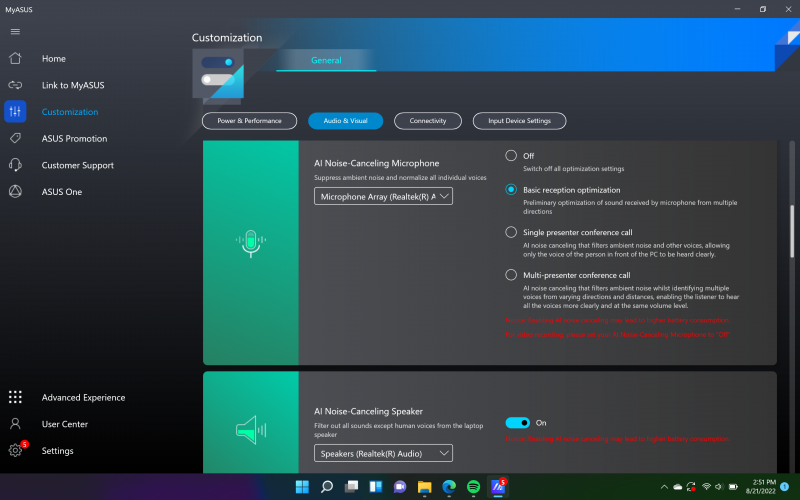This screenshot has width=800, height=500.
Task: Click the taskbar clock and date
Action: pyautogui.click(x=761, y=487)
